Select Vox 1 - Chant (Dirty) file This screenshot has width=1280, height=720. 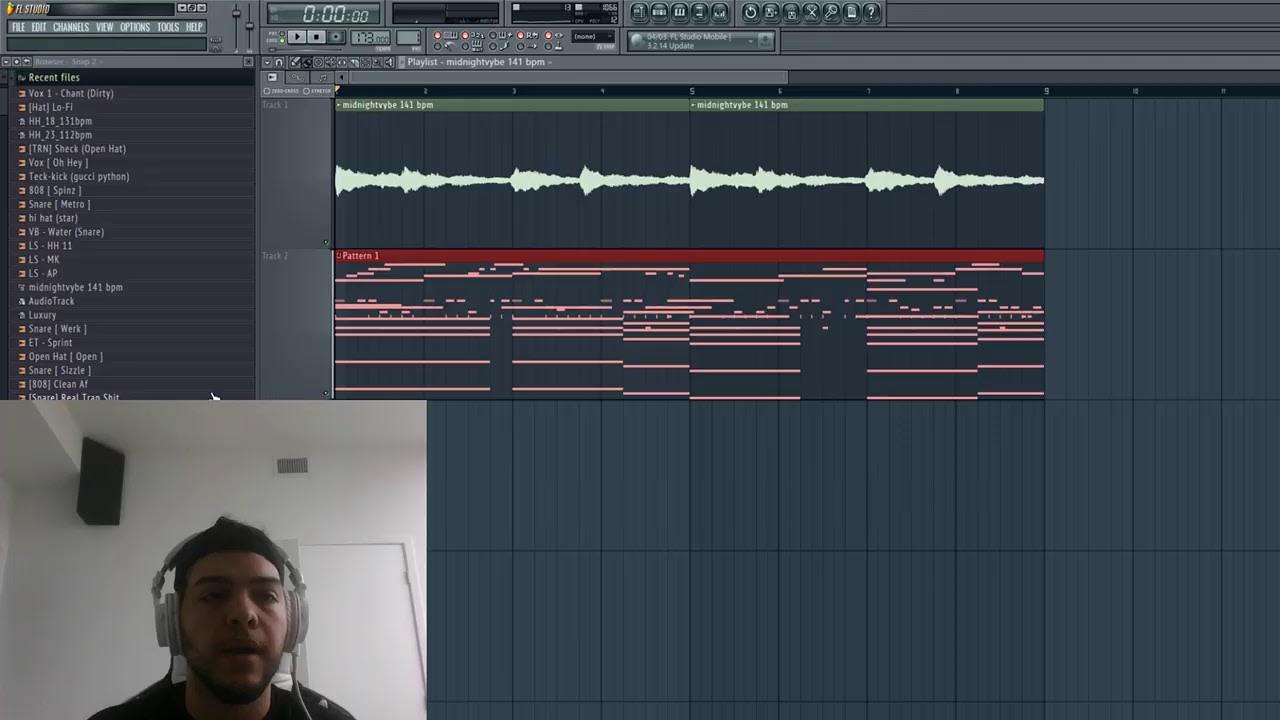pyautogui.click(x=71, y=93)
